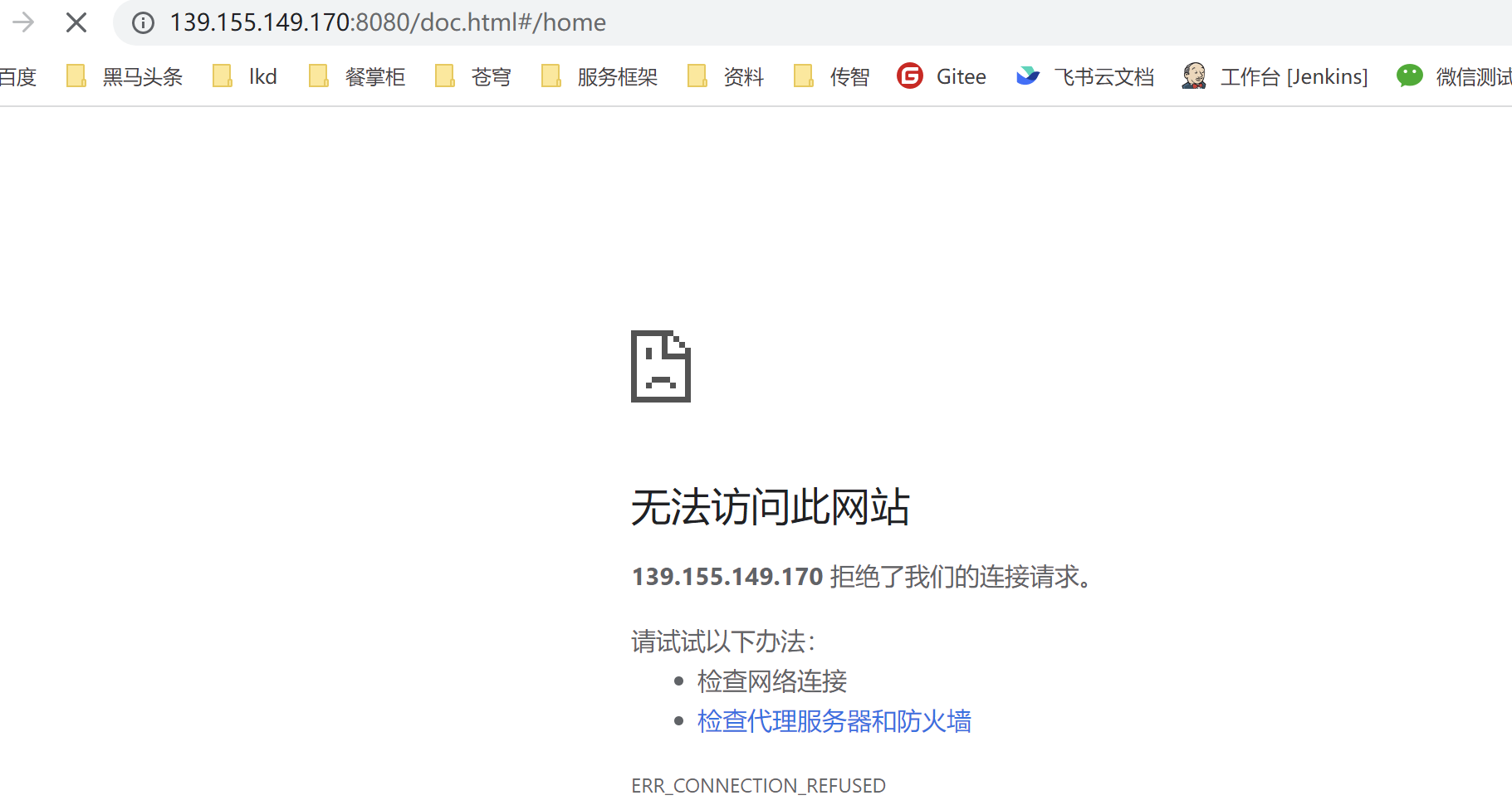Screen dimensions: 1512x810
Task: Expand the 传智 bookmark folder
Action: (x=832, y=76)
